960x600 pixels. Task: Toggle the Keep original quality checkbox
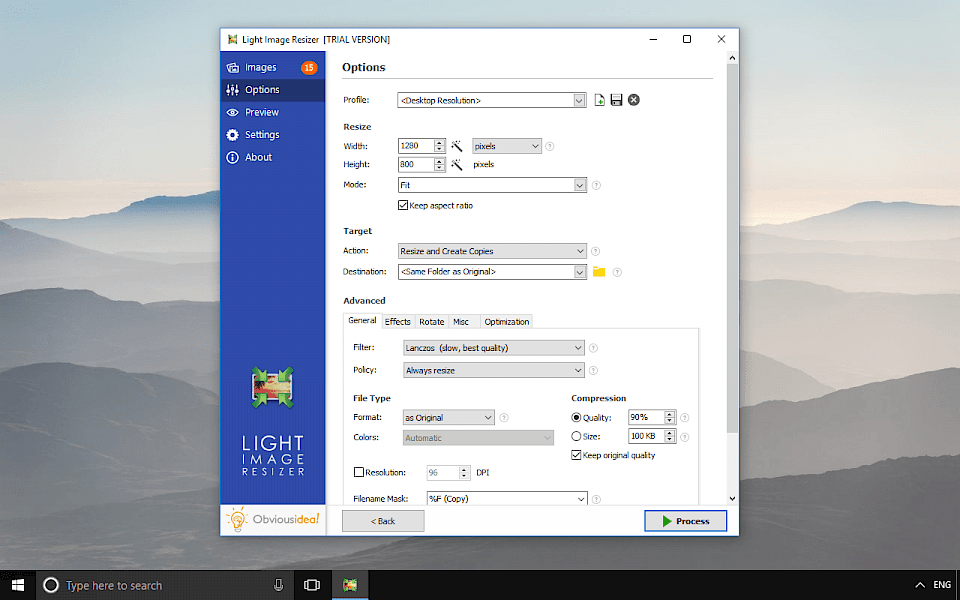576,455
